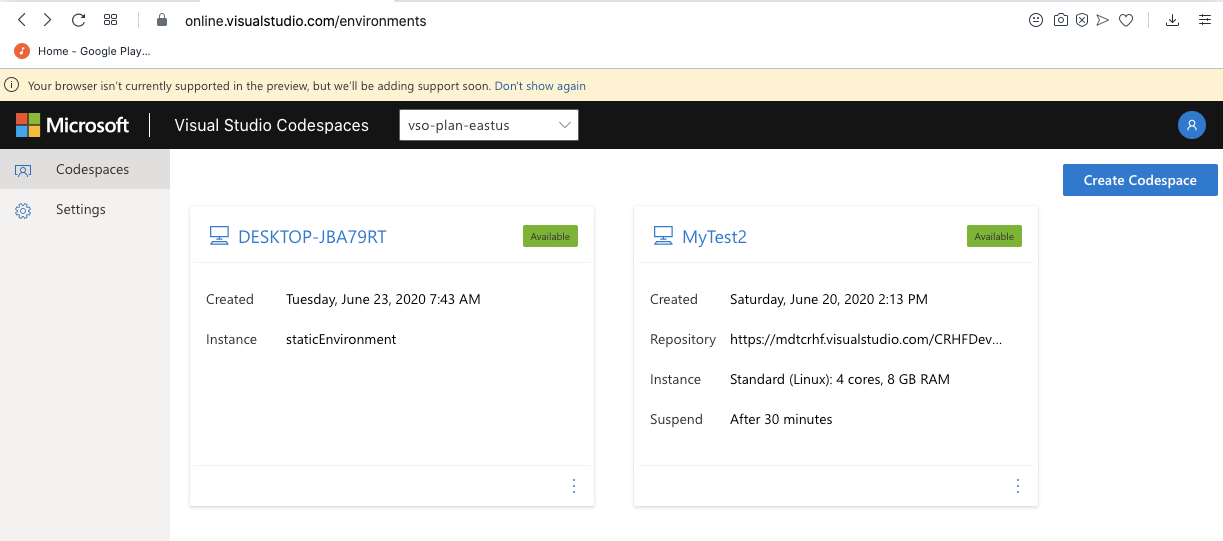Click Visual Studio Codespaces title
This screenshot has height=541, width=1223.
click(271, 125)
